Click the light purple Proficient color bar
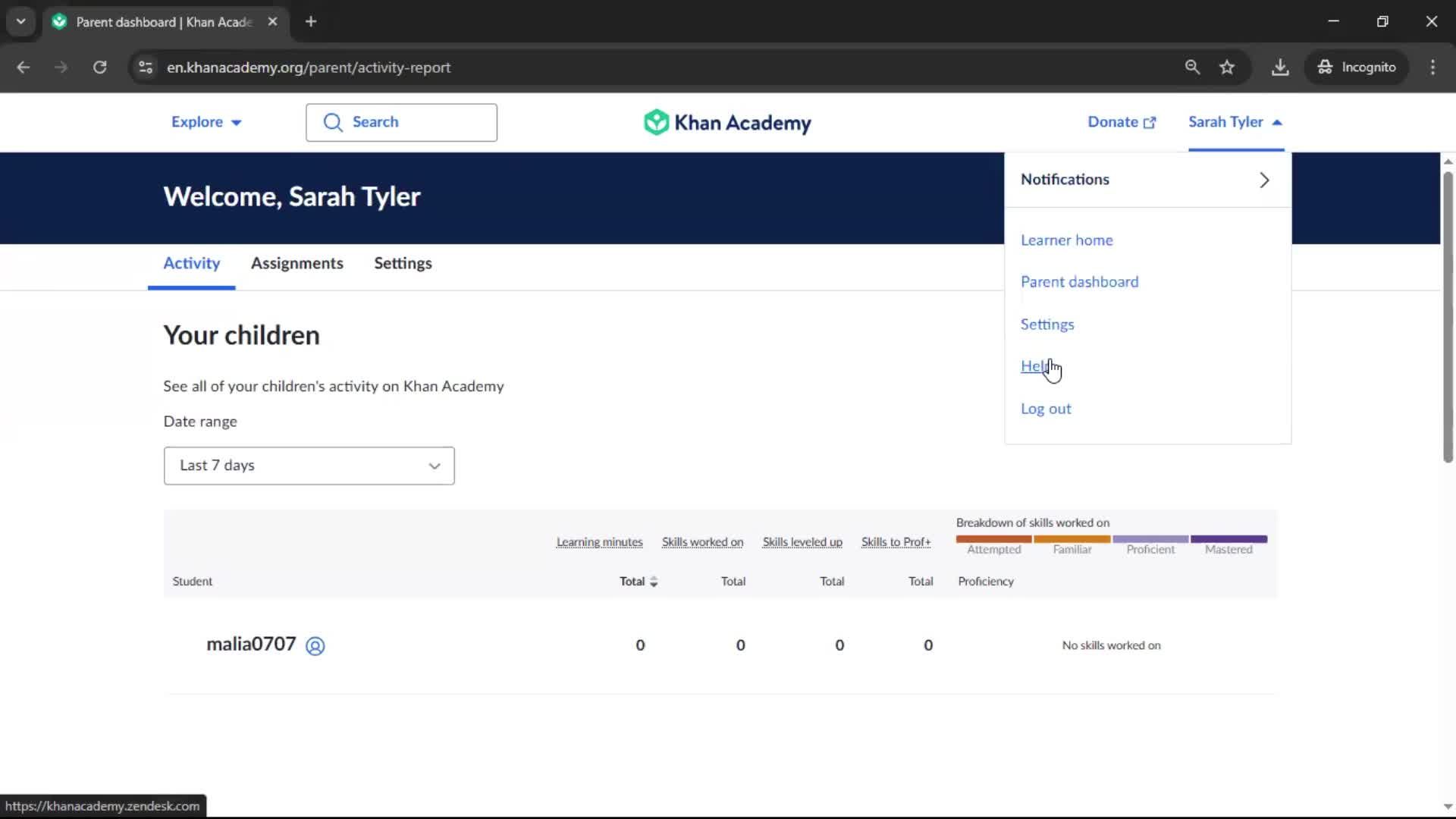Image resolution: width=1456 pixels, height=819 pixels. pos(1150,539)
